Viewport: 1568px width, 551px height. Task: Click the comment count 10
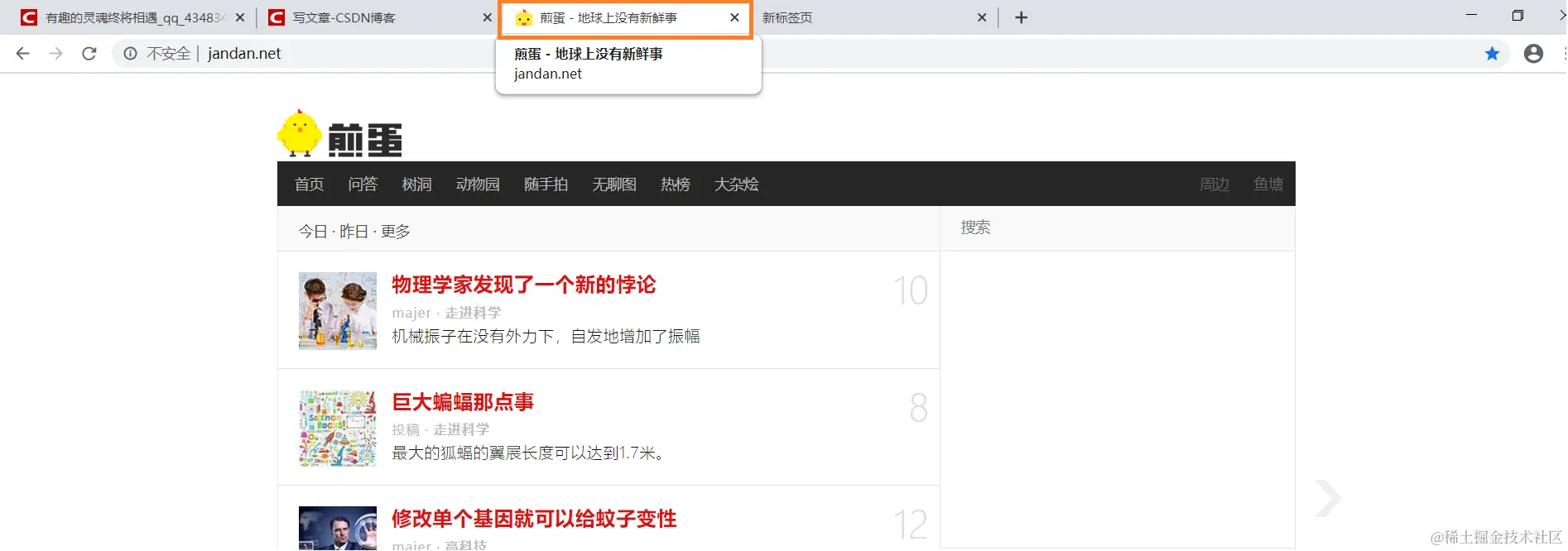coord(910,290)
